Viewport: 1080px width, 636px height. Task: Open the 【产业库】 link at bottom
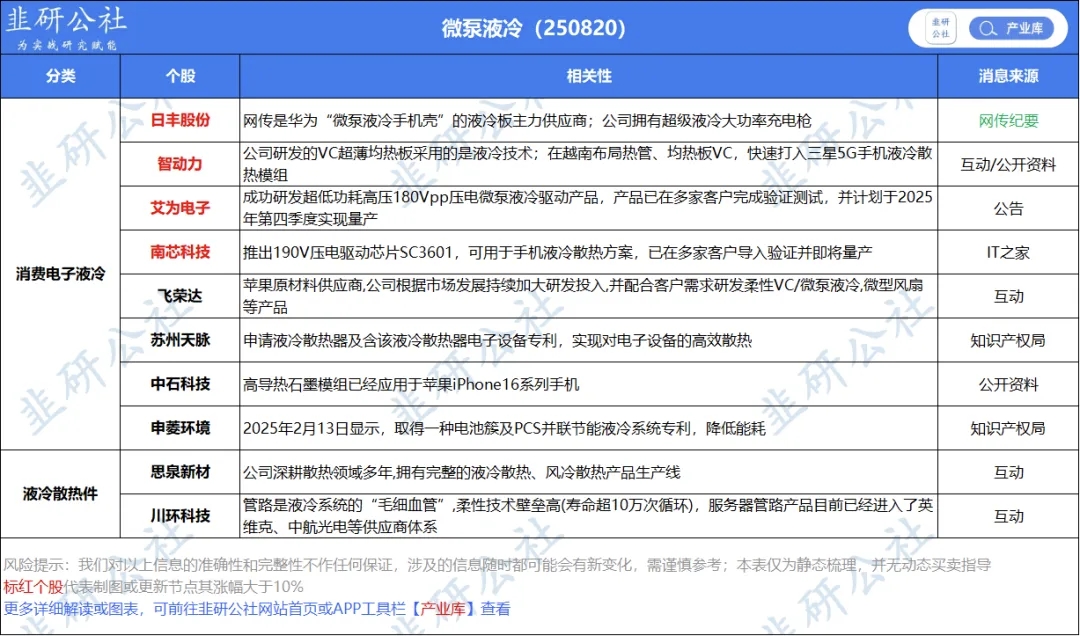click(x=444, y=609)
